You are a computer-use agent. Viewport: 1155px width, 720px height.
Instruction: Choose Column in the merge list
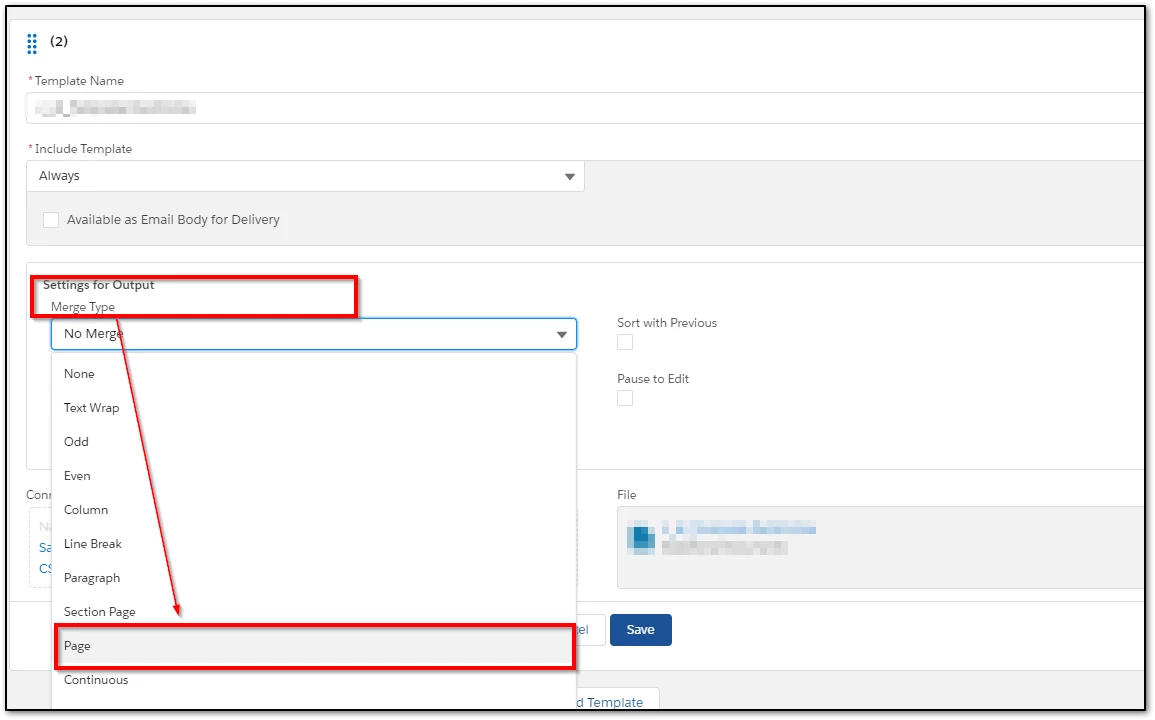(x=314, y=509)
